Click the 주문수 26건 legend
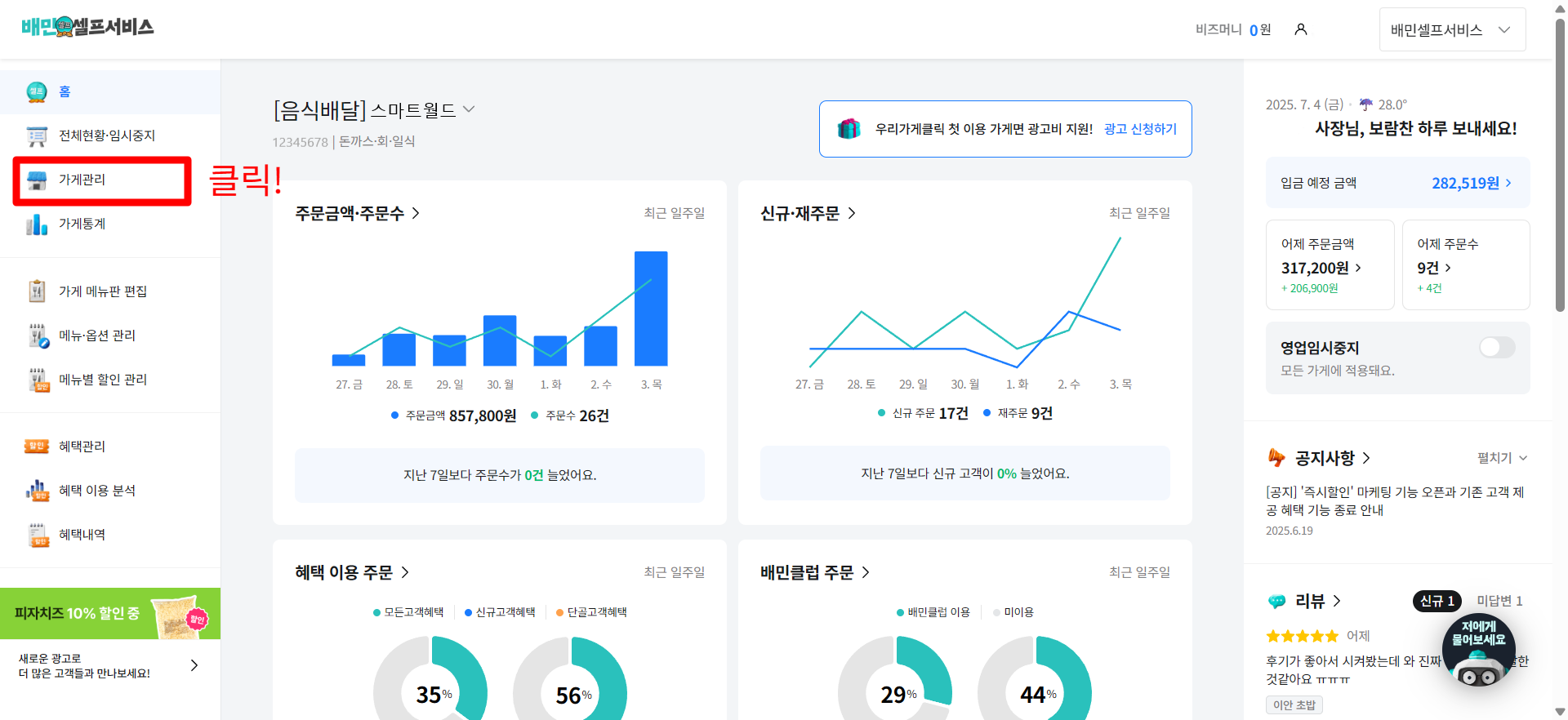1568x720 pixels. click(570, 416)
